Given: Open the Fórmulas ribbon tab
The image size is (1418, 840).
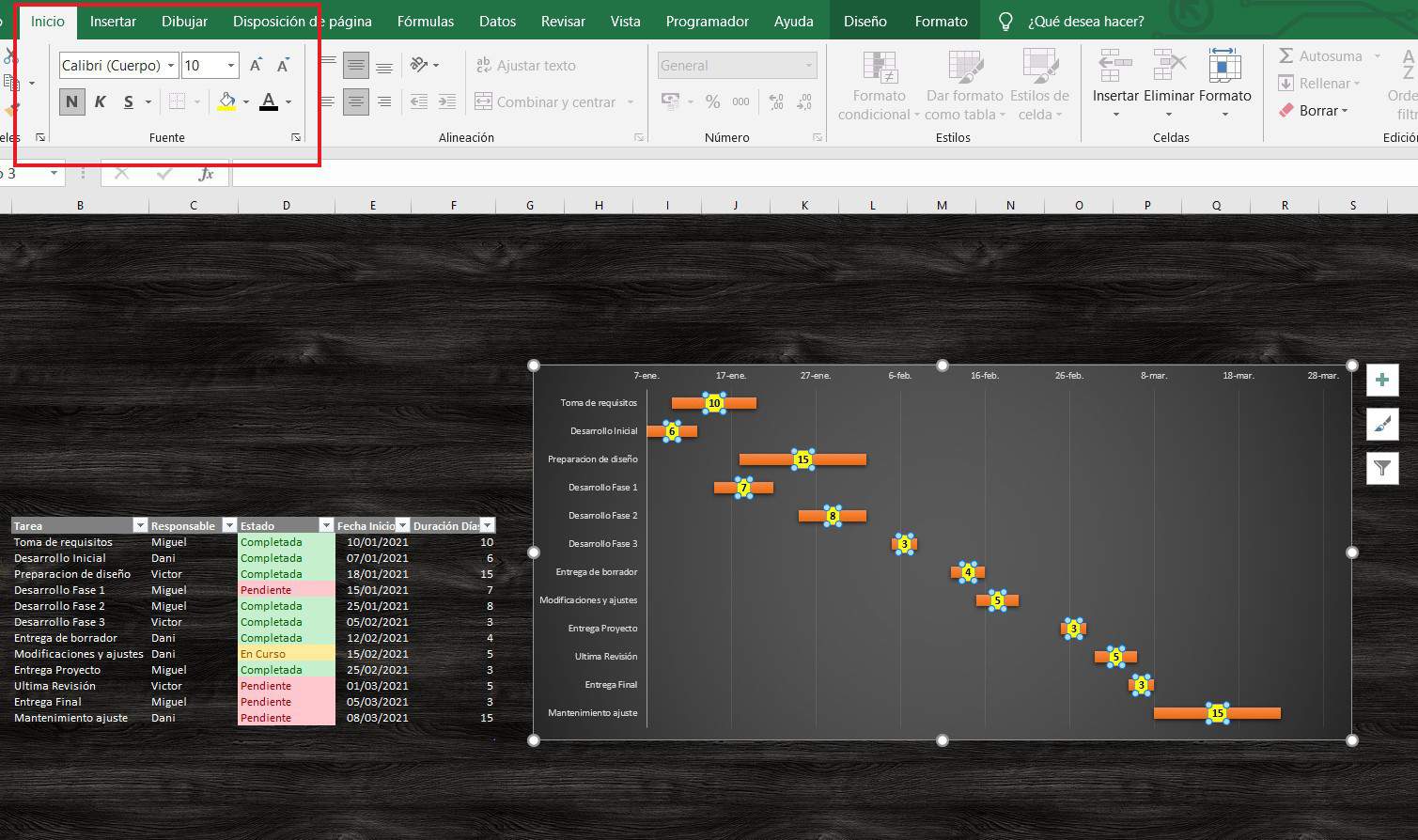Looking at the screenshot, I should point(426,21).
